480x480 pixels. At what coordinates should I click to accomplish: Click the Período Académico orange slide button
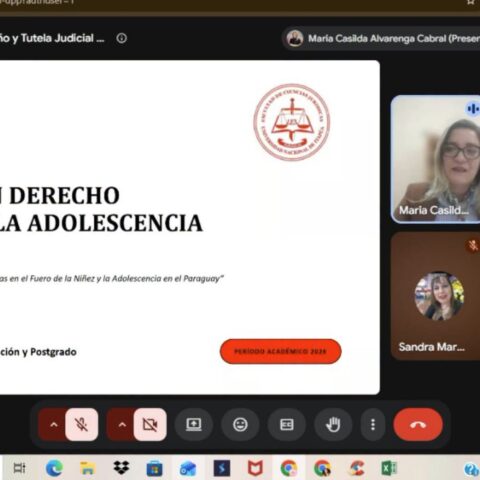click(280, 351)
